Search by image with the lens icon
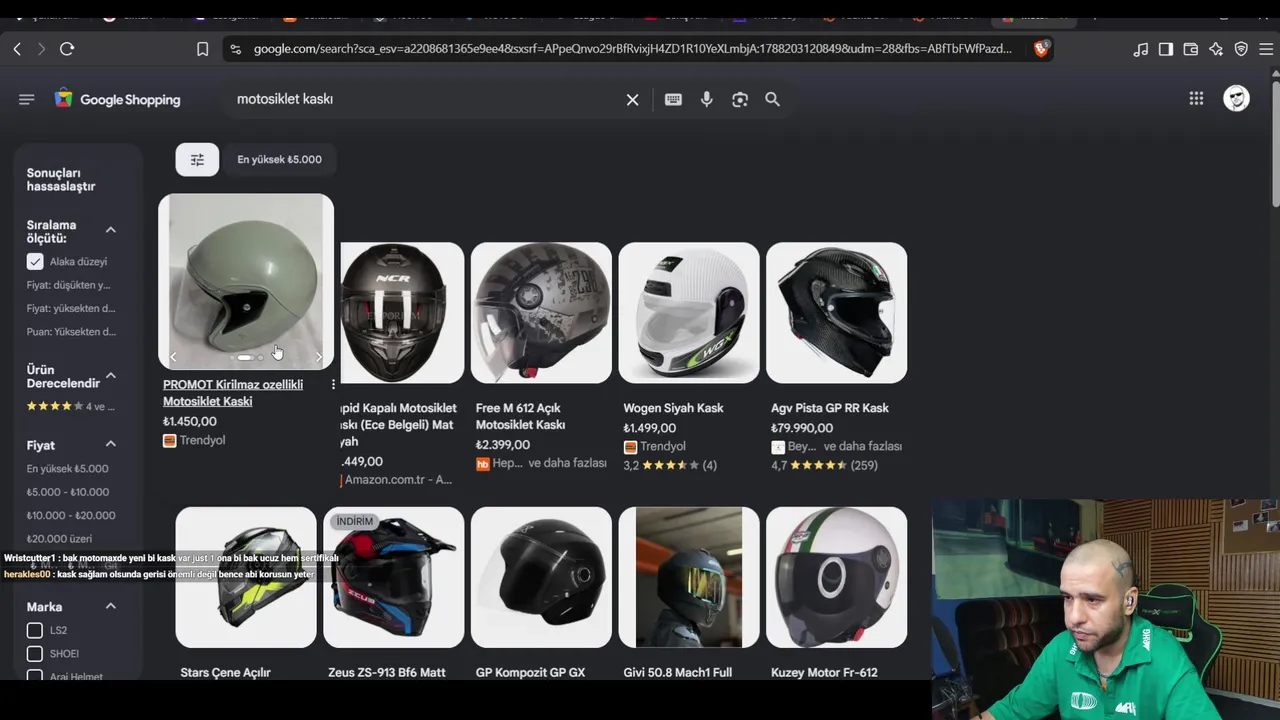Image resolution: width=1280 pixels, height=720 pixels. coord(740,99)
